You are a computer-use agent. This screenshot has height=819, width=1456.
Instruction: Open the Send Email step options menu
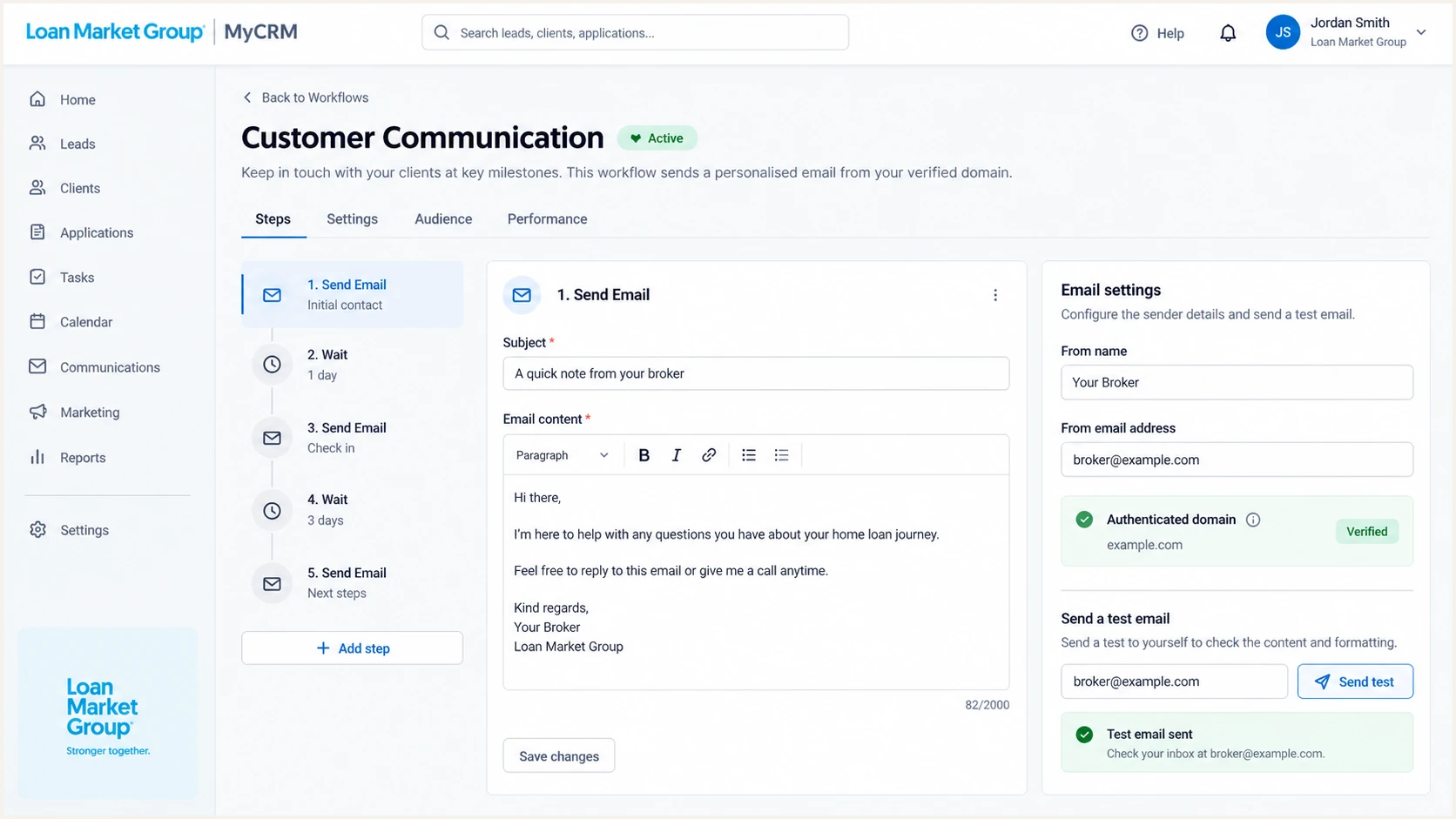tap(995, 295)
